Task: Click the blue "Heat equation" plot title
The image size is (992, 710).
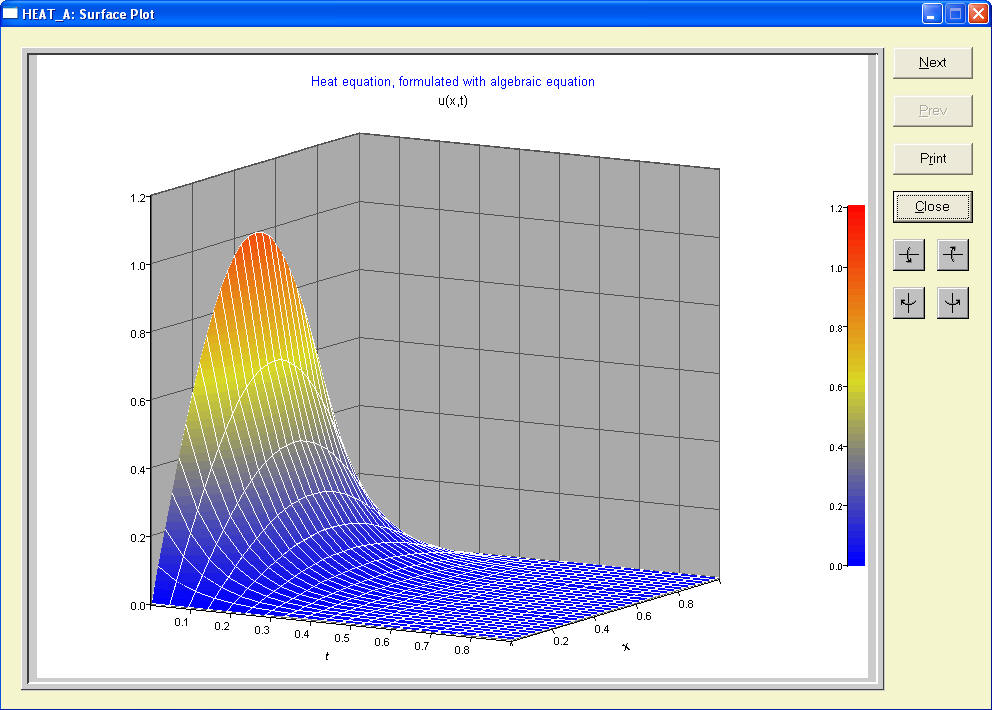Action: coord(452,82)
